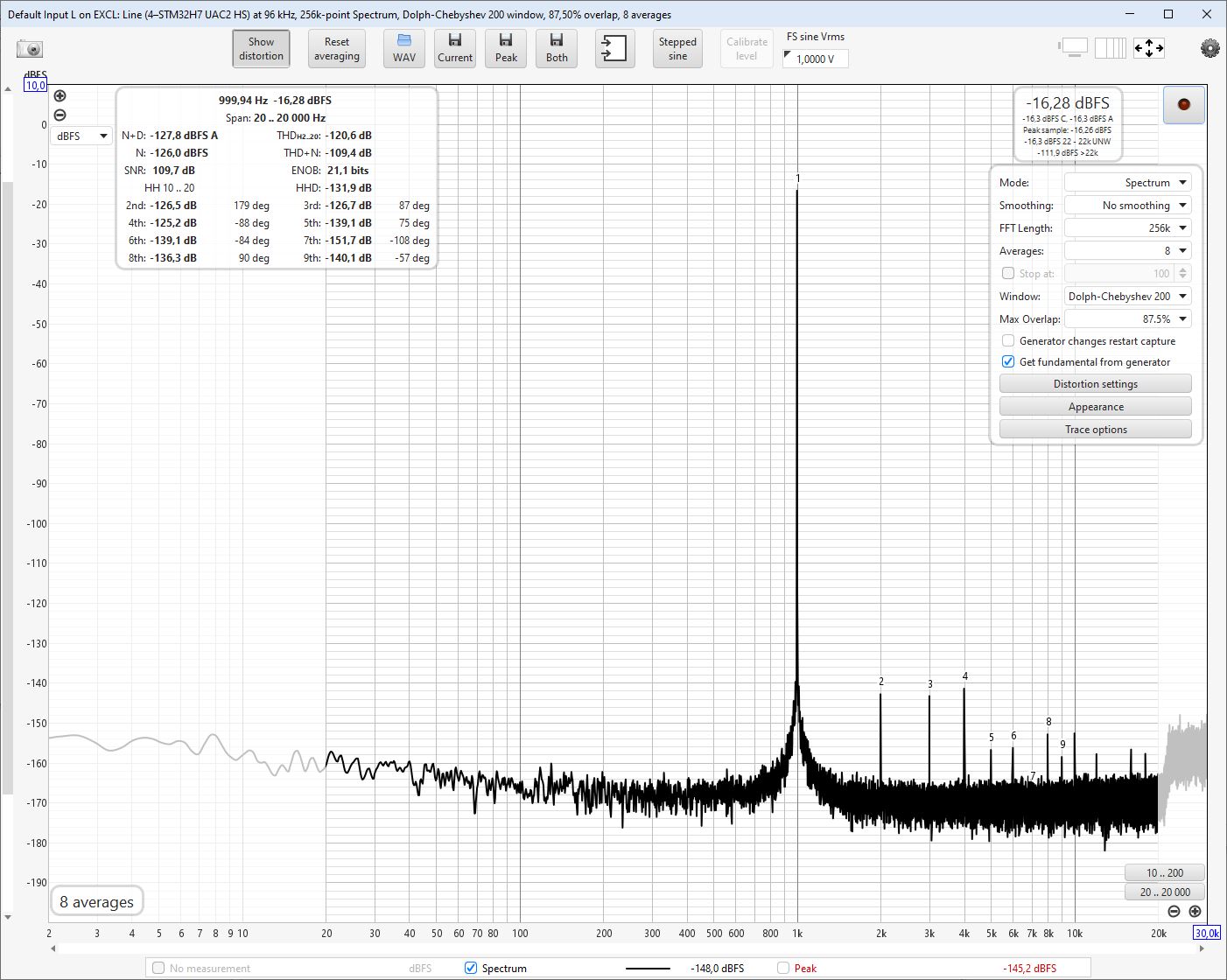Enable Generator changes restart capture
Viewport: 1227px width, 980px height.
click(1008, 341)
